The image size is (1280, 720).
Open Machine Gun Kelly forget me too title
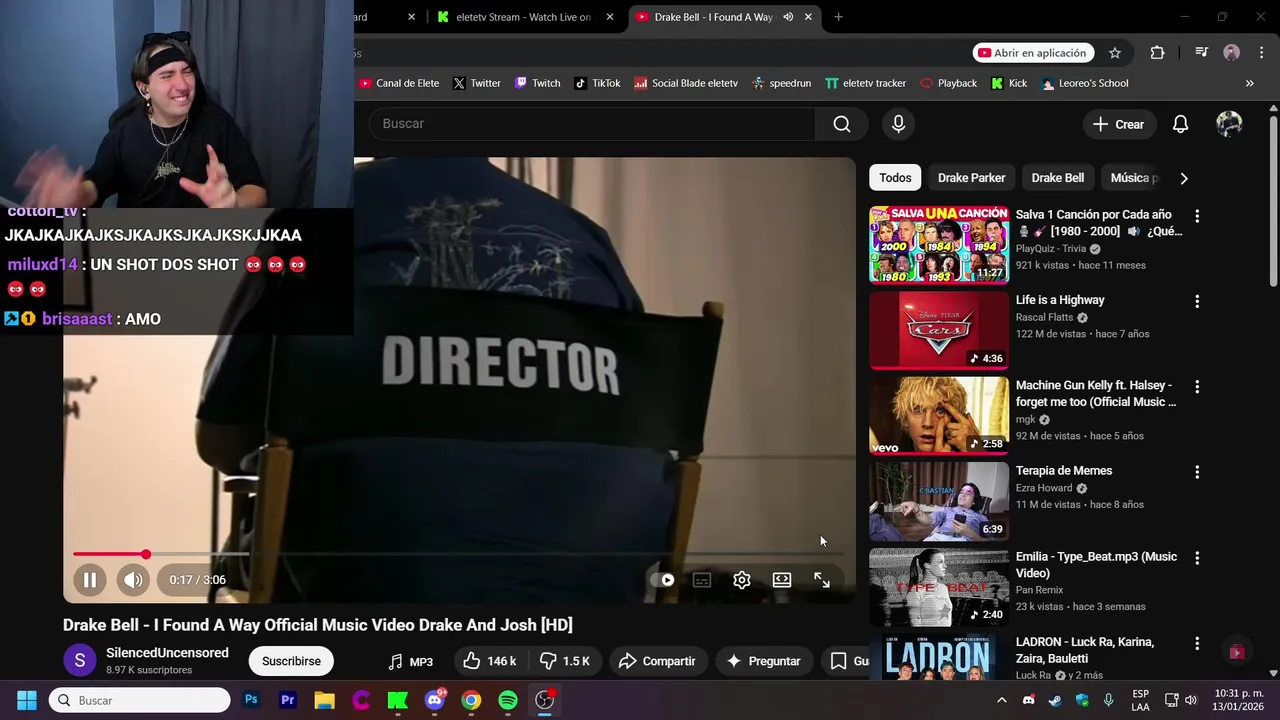[1095, 393]
